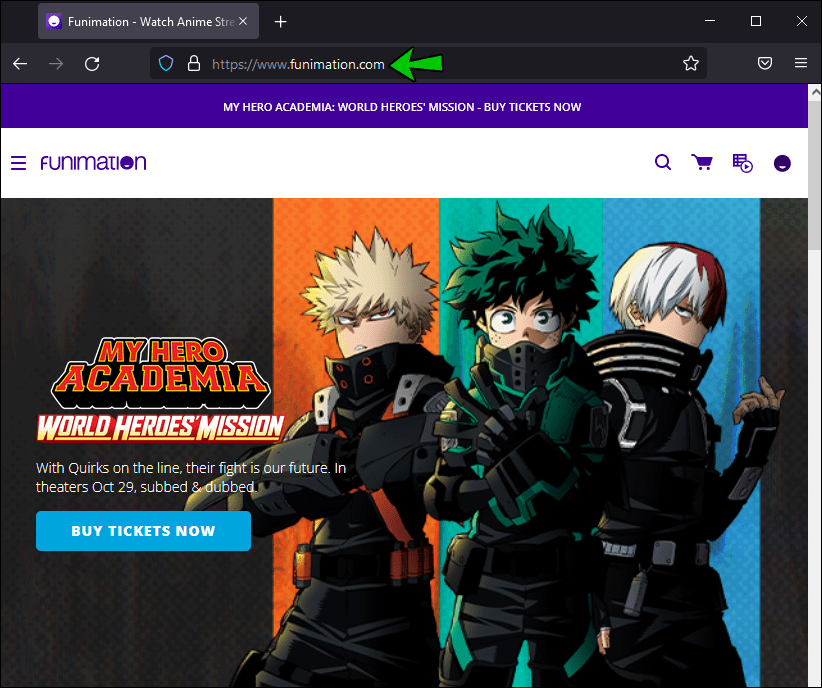Select the Funimation browser tab

tap(140, 20)
